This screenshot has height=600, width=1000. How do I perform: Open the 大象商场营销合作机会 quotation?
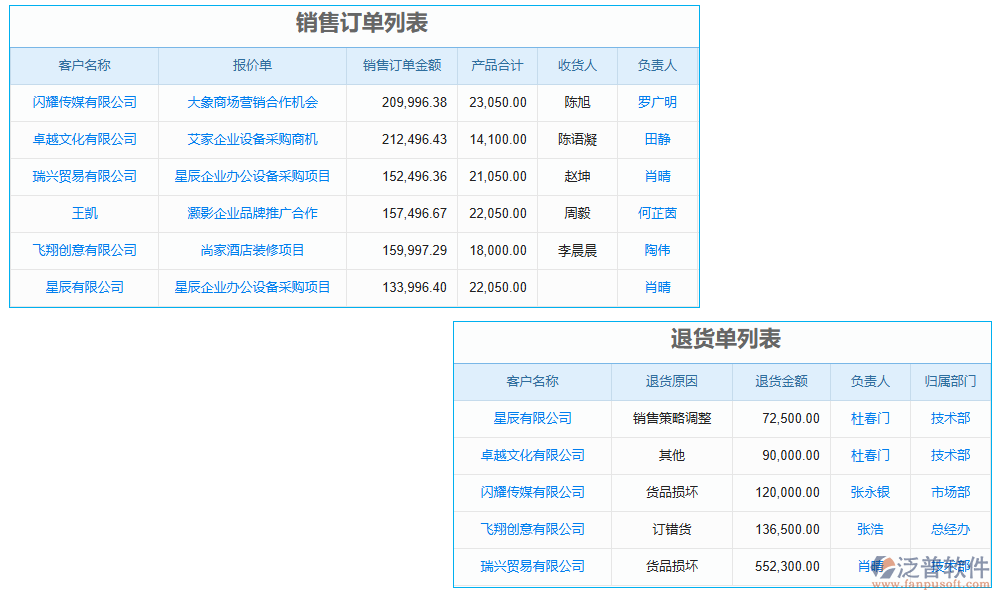252,103
